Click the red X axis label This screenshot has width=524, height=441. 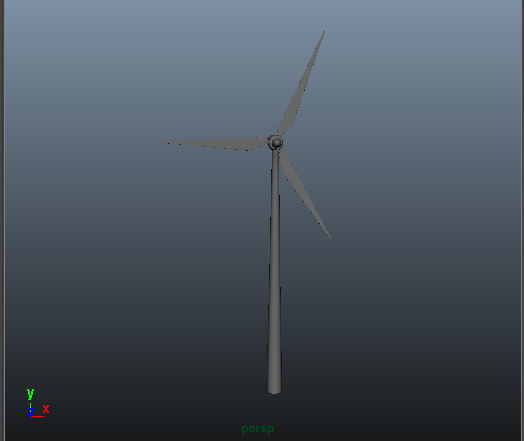[x=46, y=409]
